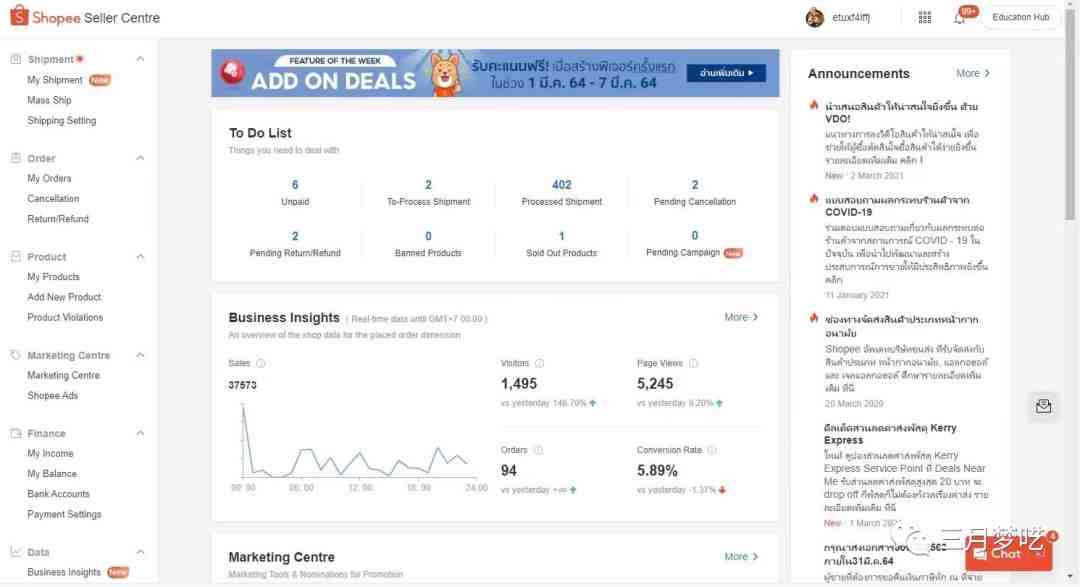The width and height of the screenshot is (1080, 587).
Task: Click the Product section icon
Action: tap(16, 256)
